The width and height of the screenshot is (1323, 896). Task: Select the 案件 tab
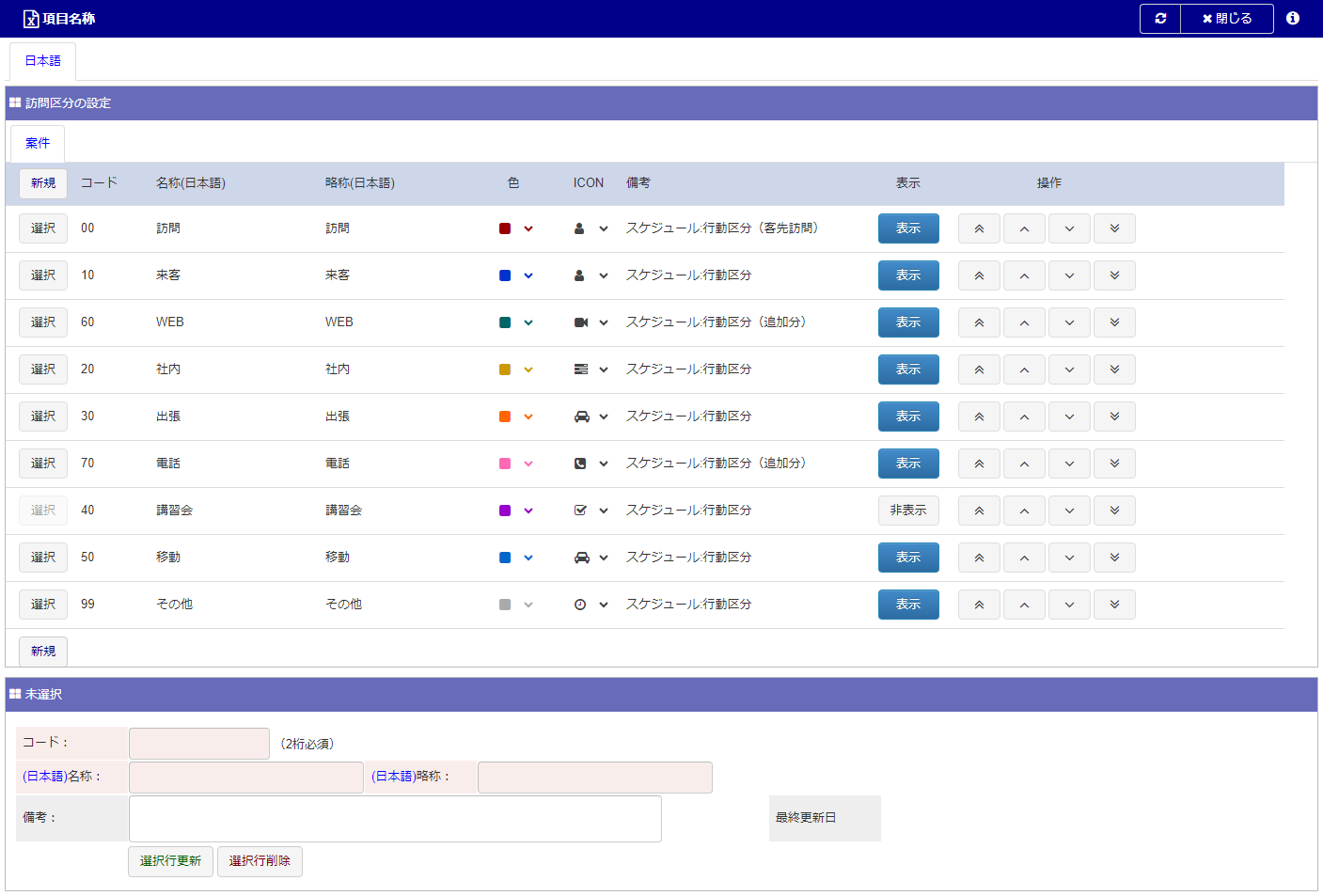(x=38, y=144)
